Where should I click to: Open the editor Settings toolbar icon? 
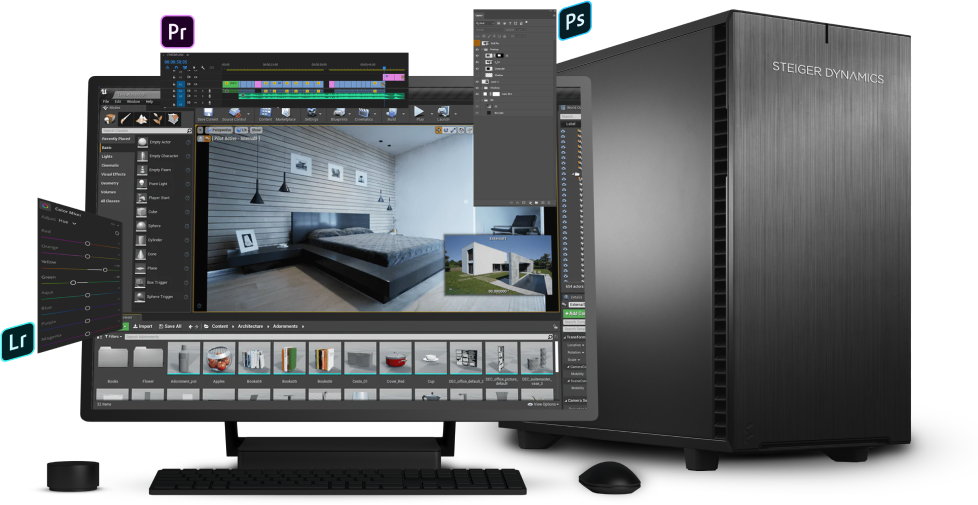pyautogui.click(x=311, y=114)
